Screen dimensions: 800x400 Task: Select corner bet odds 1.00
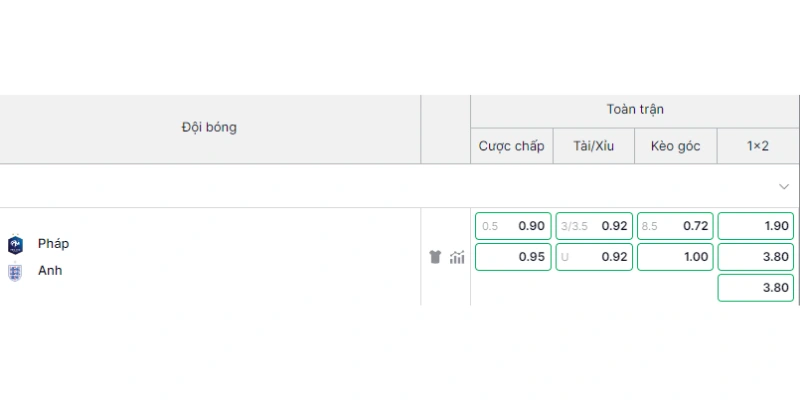pos(676,257)
